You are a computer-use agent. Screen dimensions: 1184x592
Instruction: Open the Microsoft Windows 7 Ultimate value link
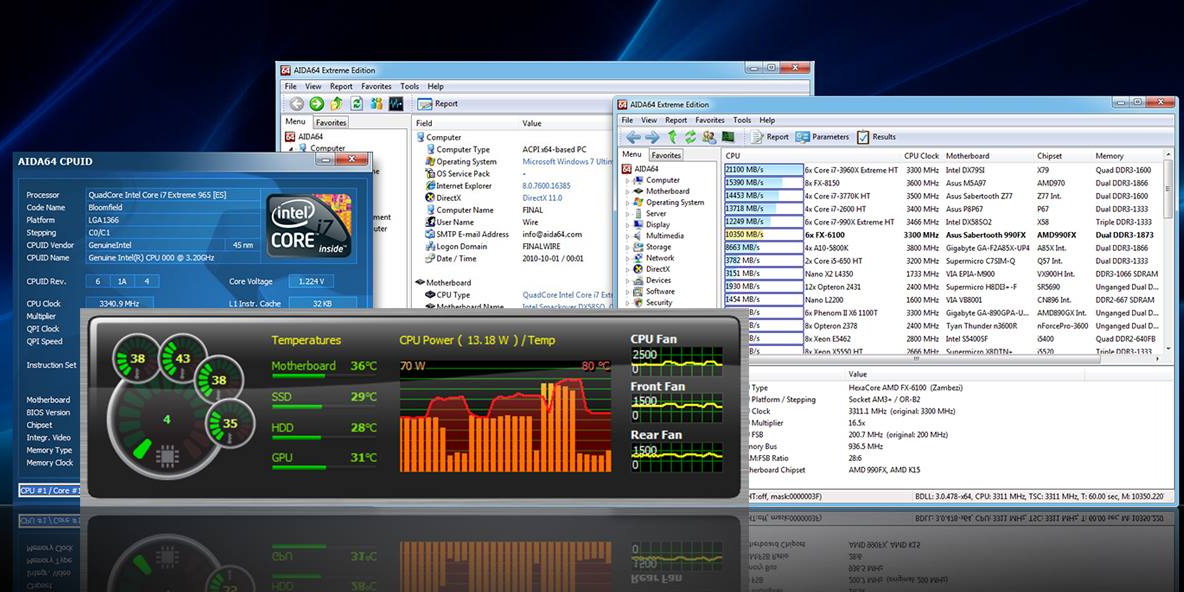pos(568,162)
